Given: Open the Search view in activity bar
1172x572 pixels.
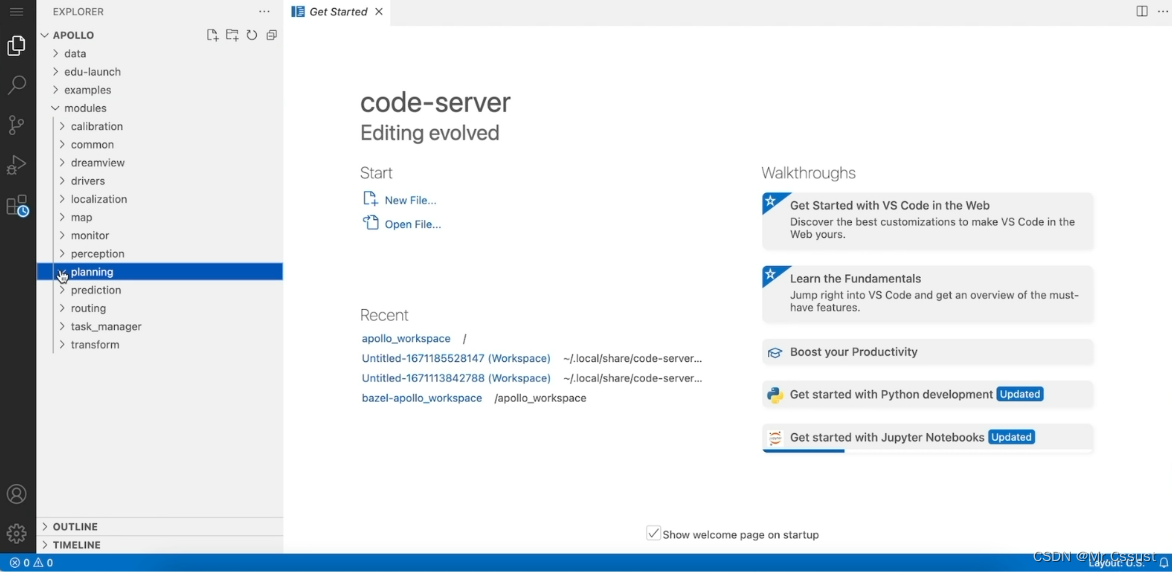Looking at the screenshot, I should [x=16, y=85].
